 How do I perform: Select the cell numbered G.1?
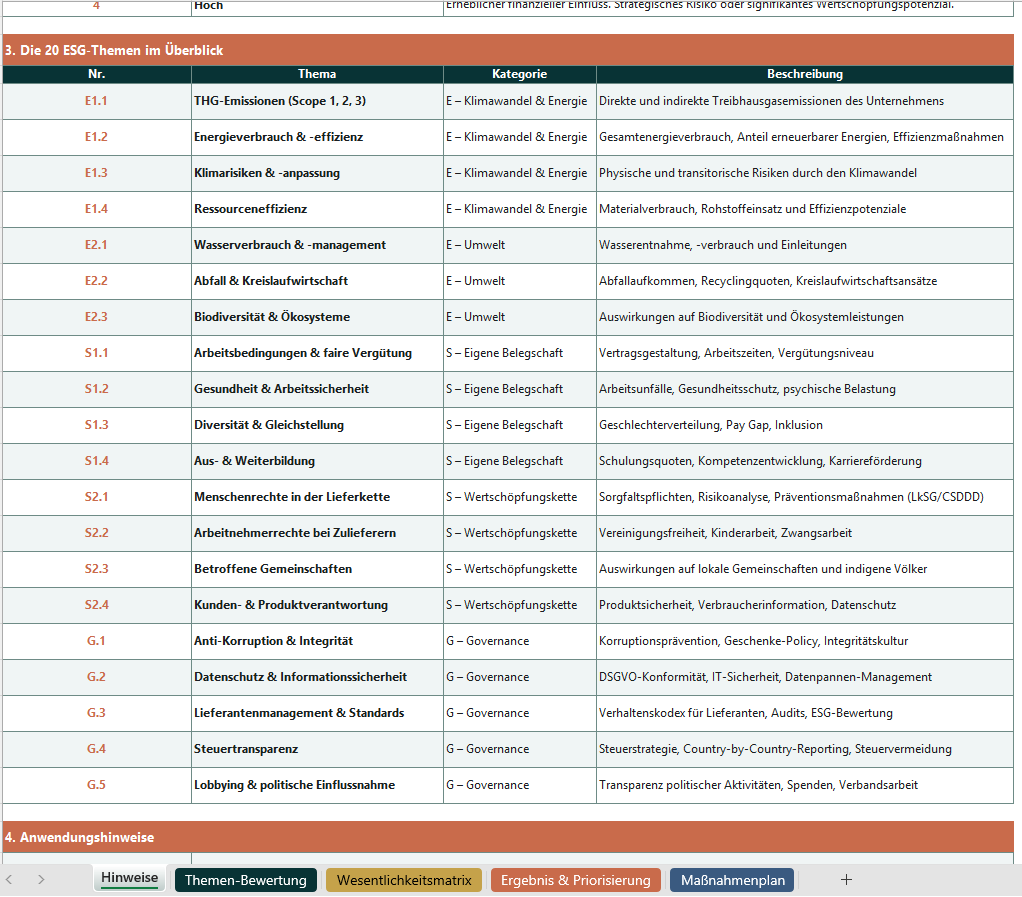click(96, 641)
